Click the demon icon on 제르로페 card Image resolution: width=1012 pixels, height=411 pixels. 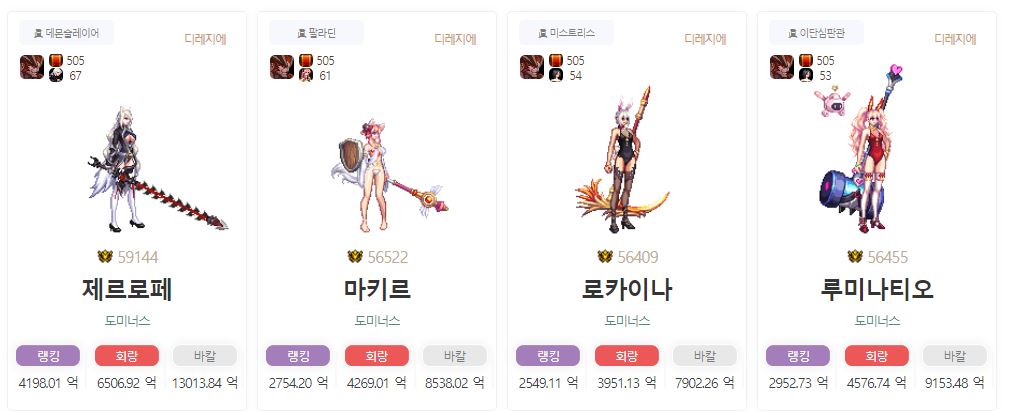[32, 67]
